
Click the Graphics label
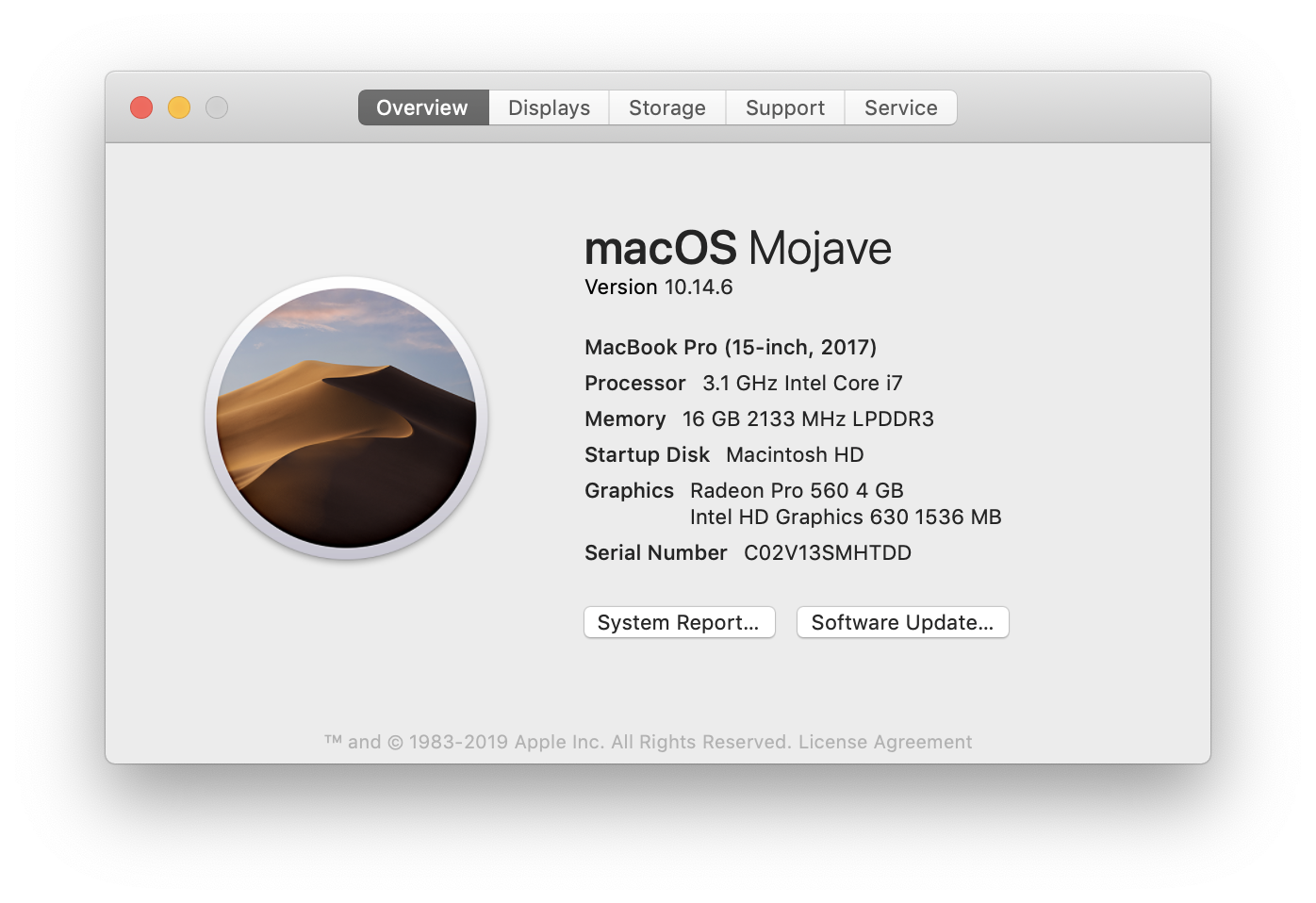click(x=629, y=491)
